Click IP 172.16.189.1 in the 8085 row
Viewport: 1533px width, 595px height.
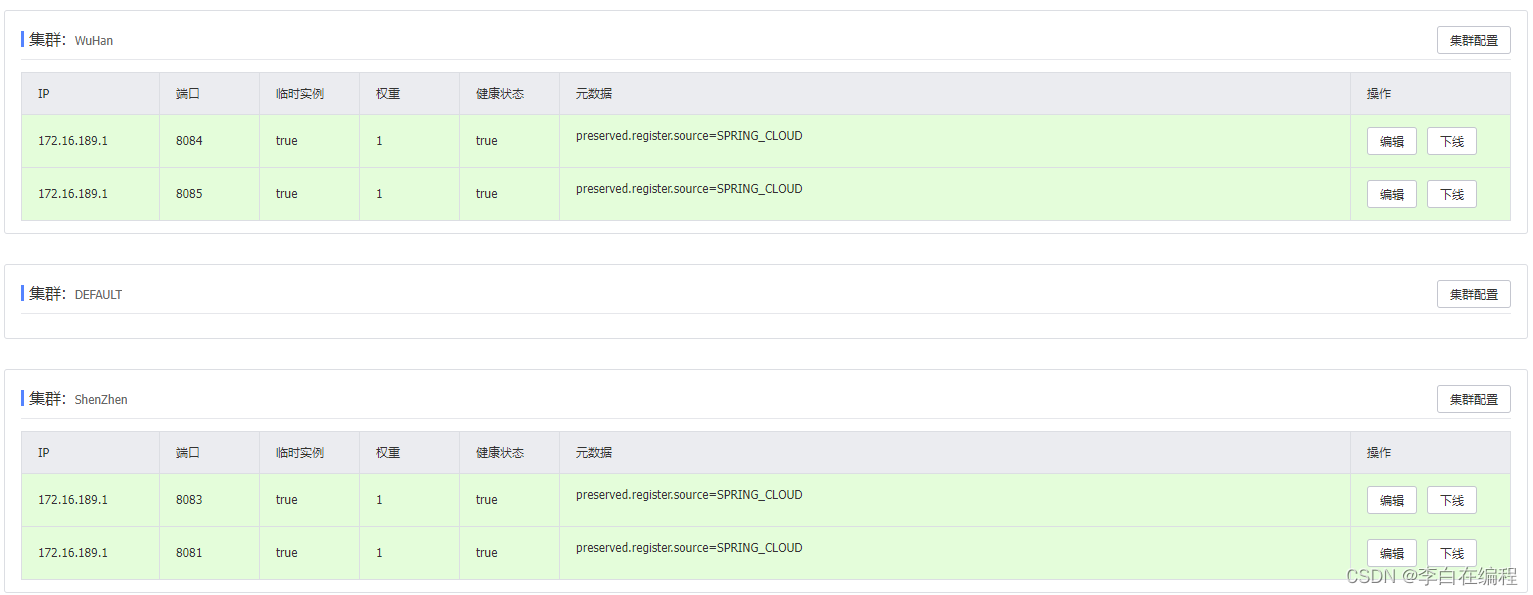click(73, 194)
